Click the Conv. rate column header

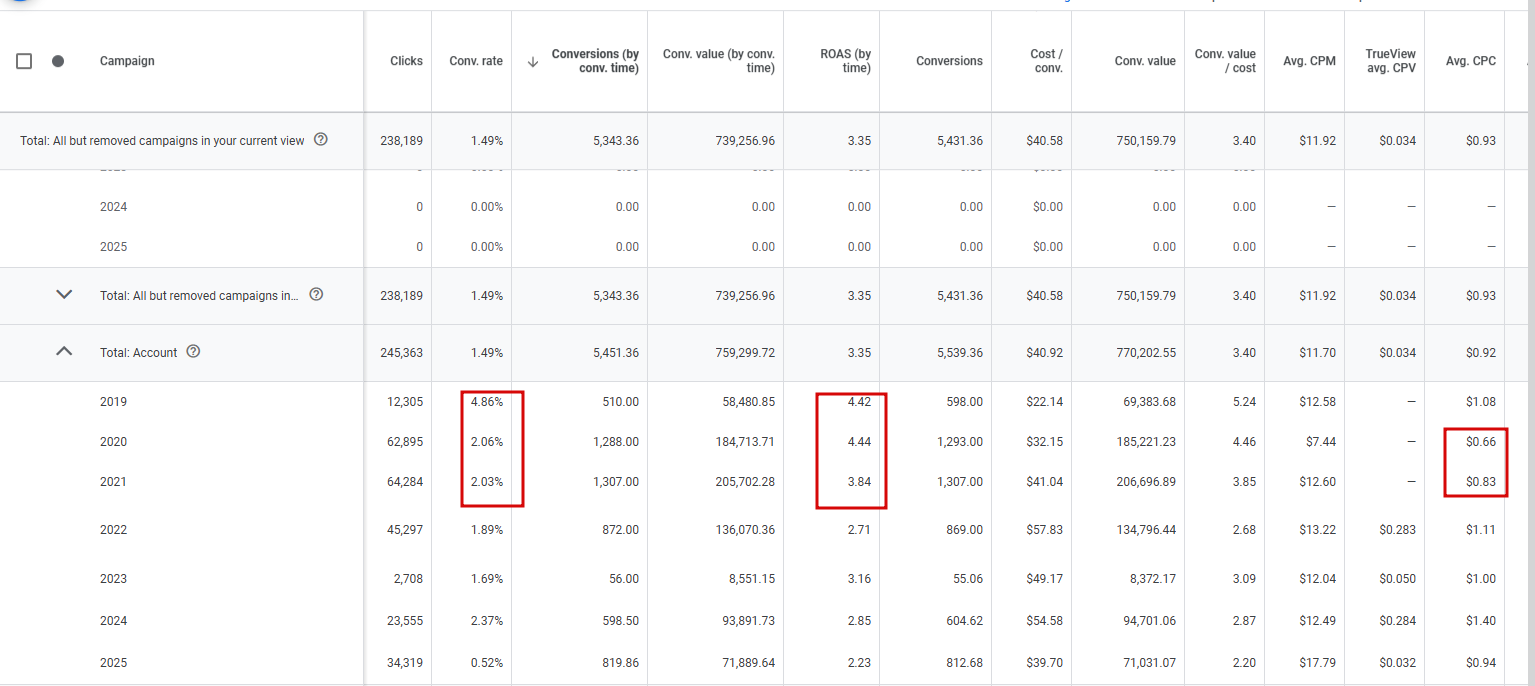click(x=476, y=61)
